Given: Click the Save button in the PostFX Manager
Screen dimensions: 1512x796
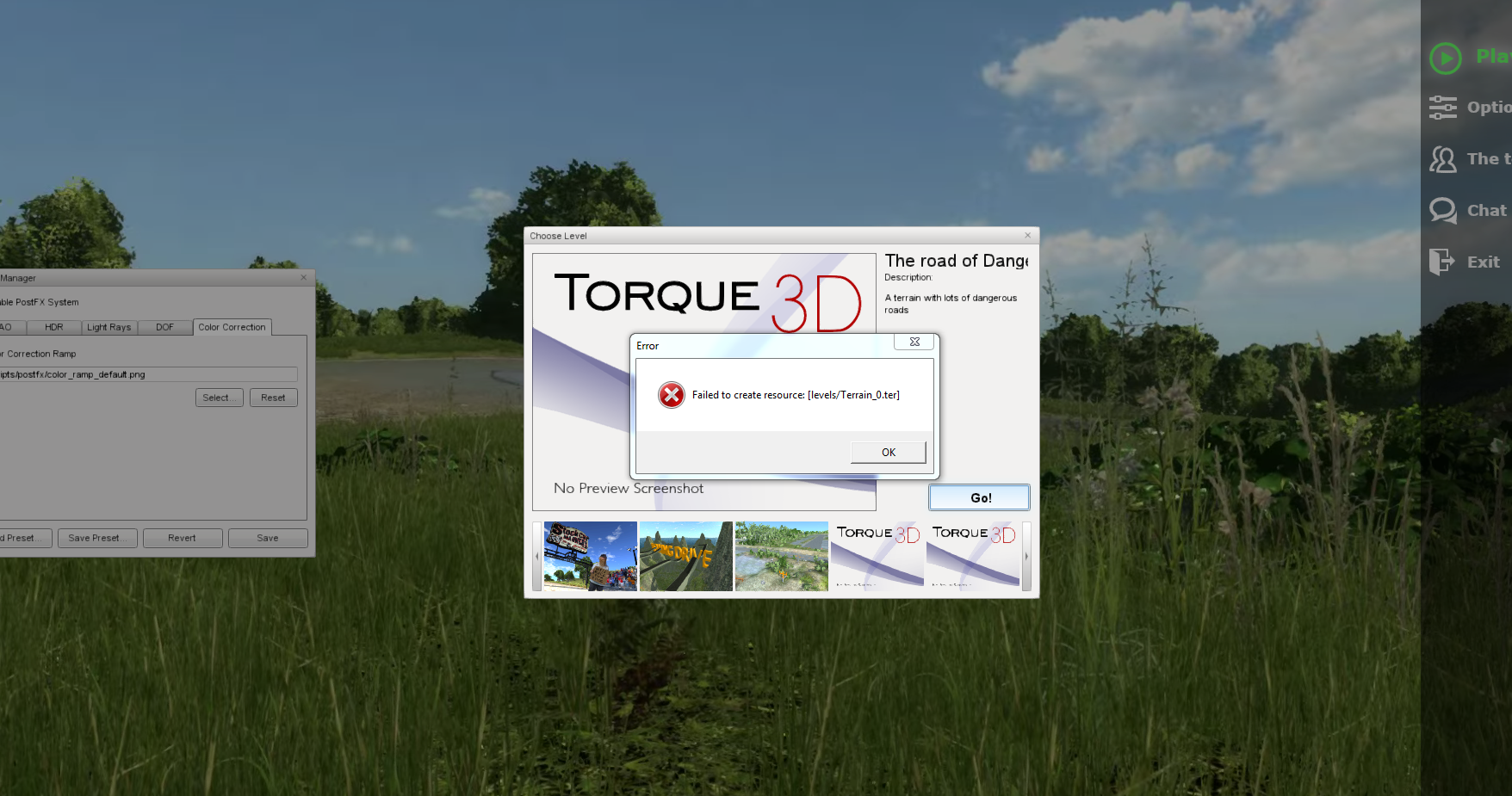Looking at the screenshot, I should point(268,538).
